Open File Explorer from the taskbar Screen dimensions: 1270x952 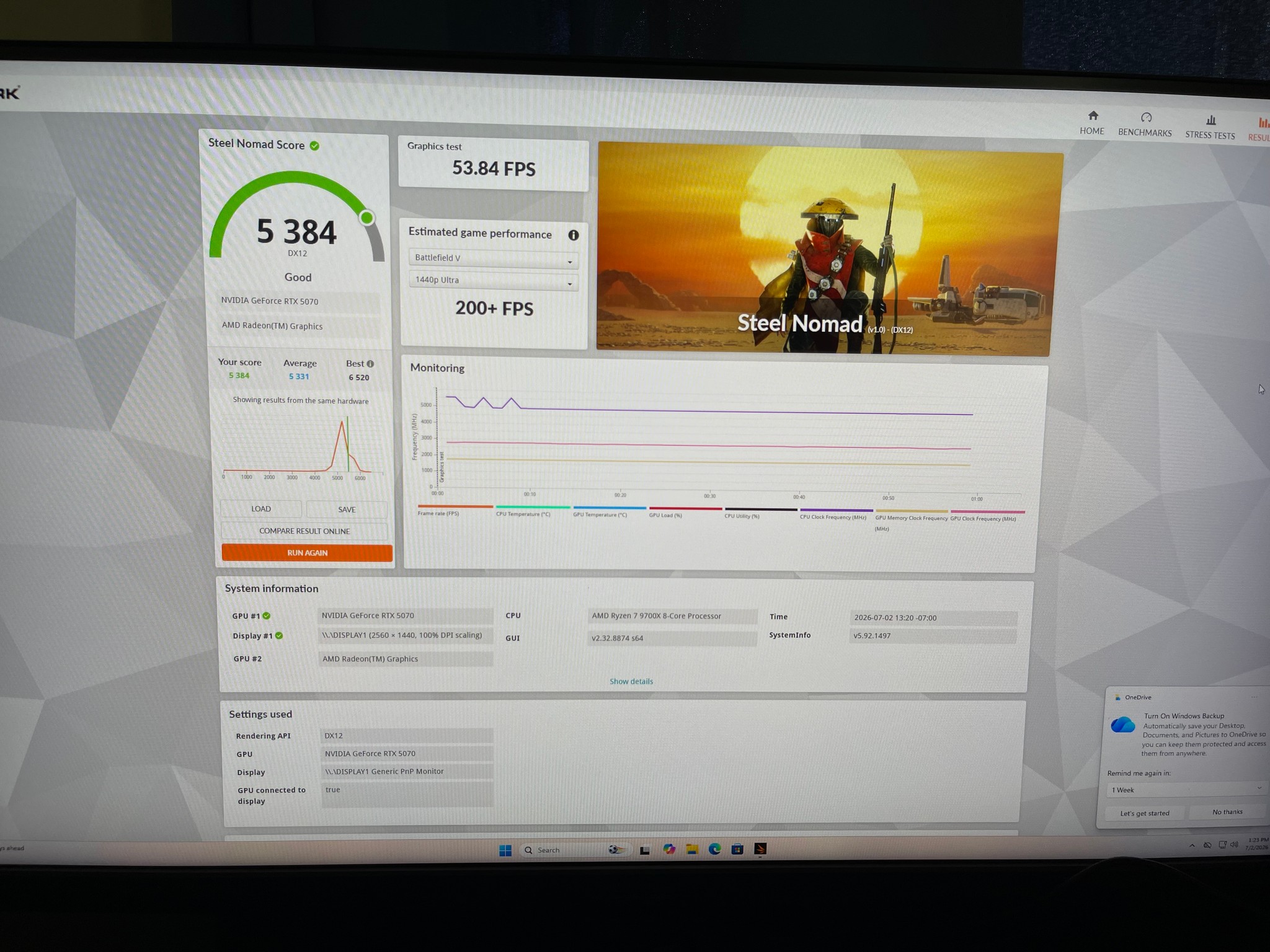692,849
